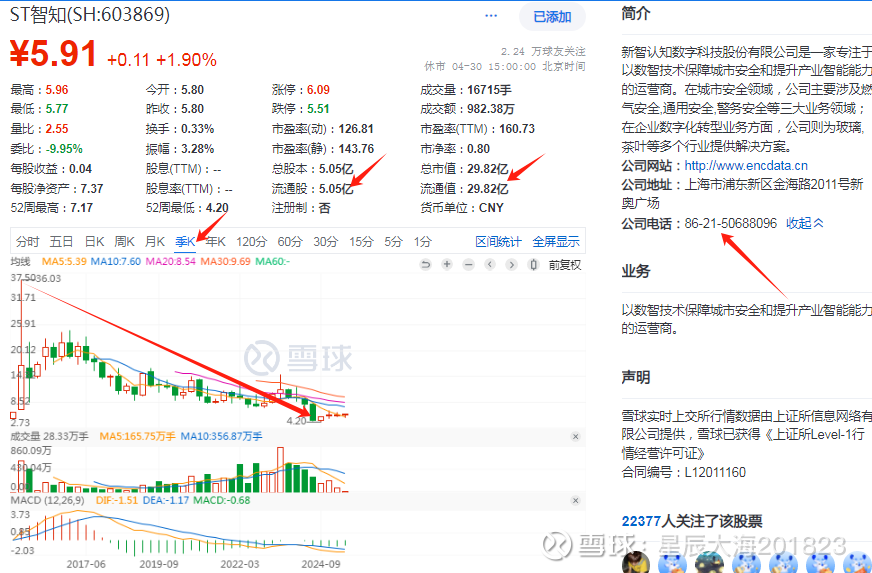Toggle candlestick chart style icon
The width and height of the screenshot is (872, 573).
pos(533,265)
